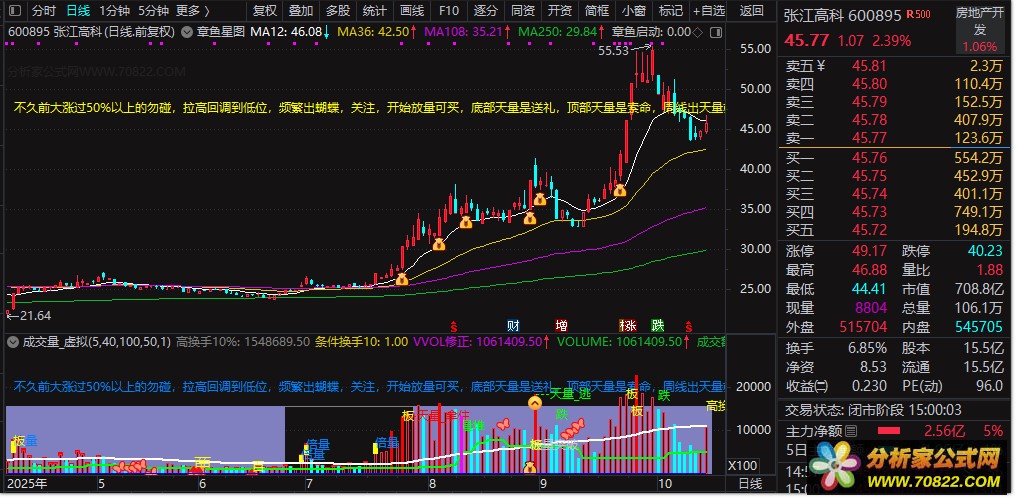Open the 统计 statistics tool
This screenshot has width=1017, height=498.
pyautogui.click(x=375, y=11)
